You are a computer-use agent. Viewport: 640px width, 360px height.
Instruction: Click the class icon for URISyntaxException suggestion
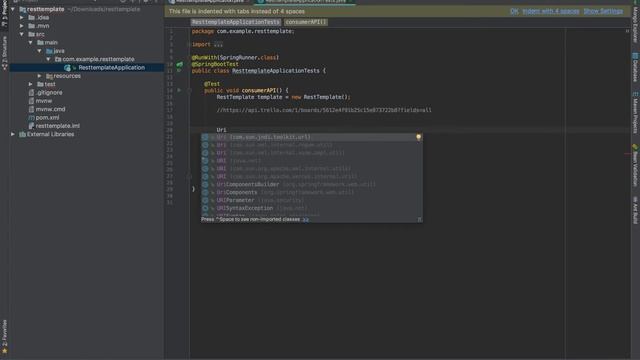pos(205,208)
